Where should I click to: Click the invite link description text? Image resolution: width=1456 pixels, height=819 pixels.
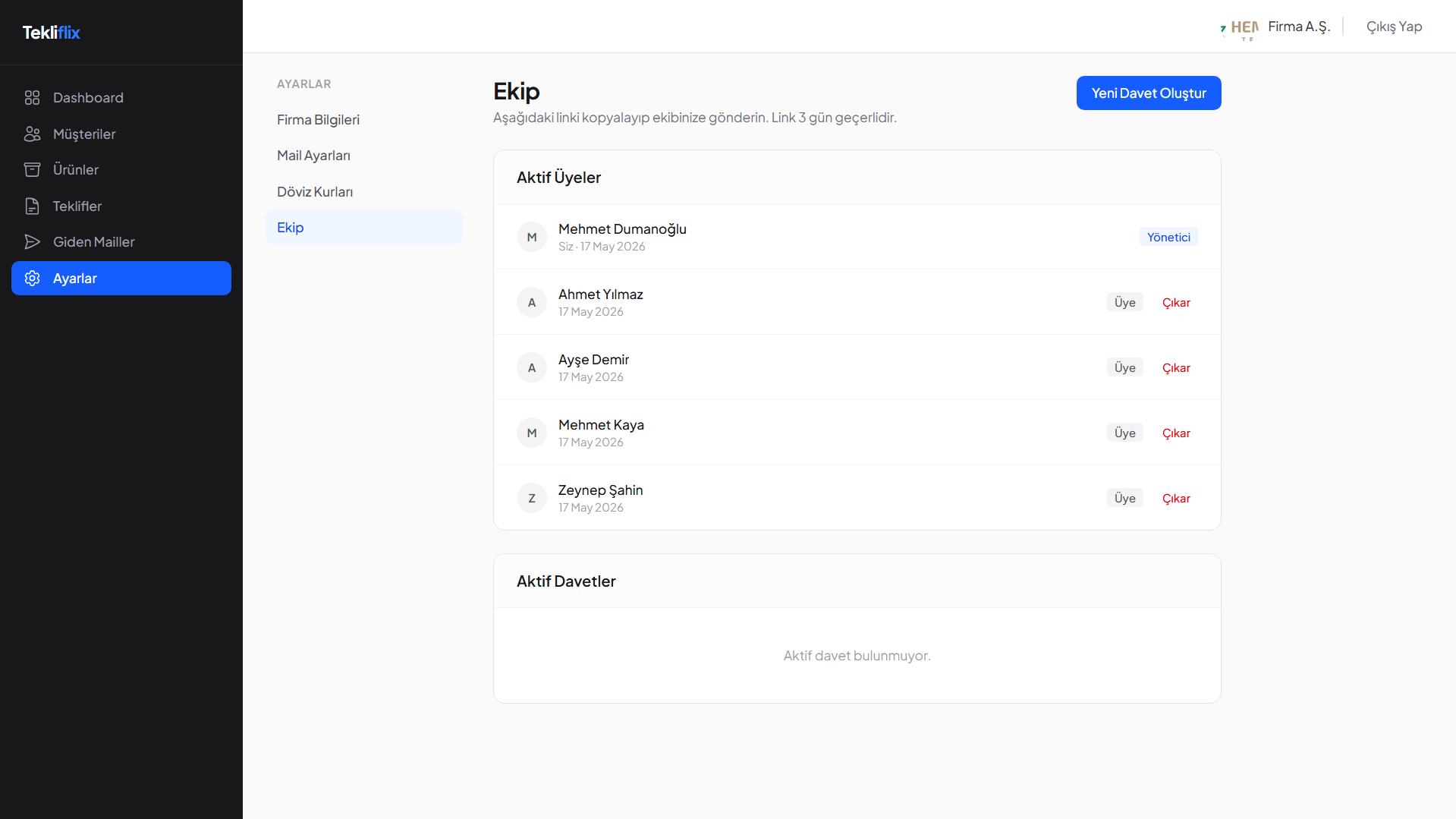click(695, 118)
